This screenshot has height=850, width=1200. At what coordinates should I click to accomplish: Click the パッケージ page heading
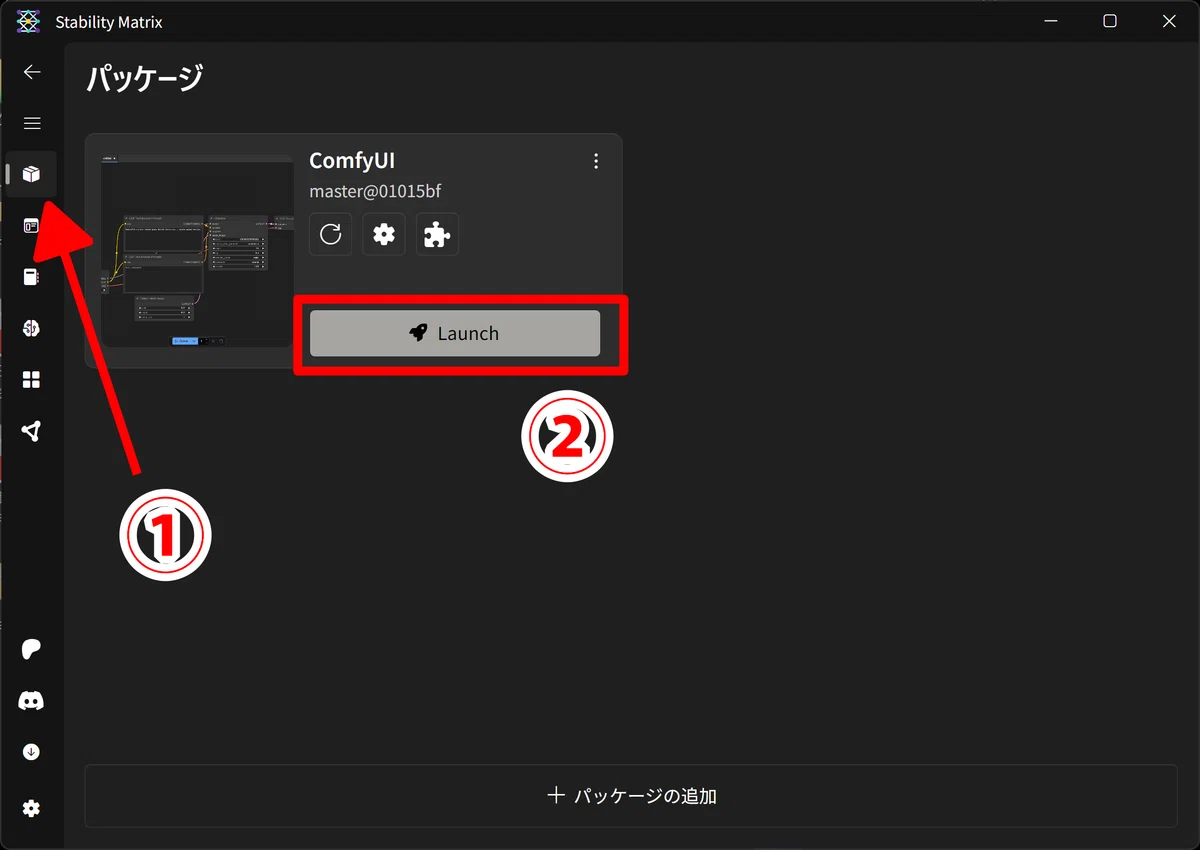click(144, 79)
